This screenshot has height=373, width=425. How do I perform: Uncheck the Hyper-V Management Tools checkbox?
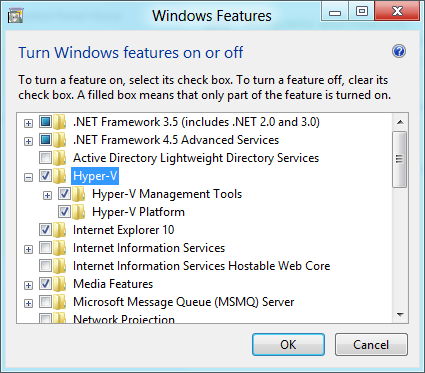(64, 194)
